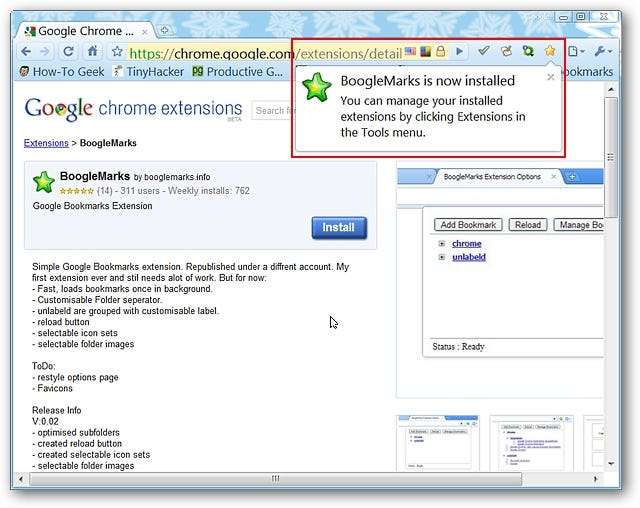
Task: Click the chrome folder link in preview
Action: pyautogui.click(x=467, y=244)
